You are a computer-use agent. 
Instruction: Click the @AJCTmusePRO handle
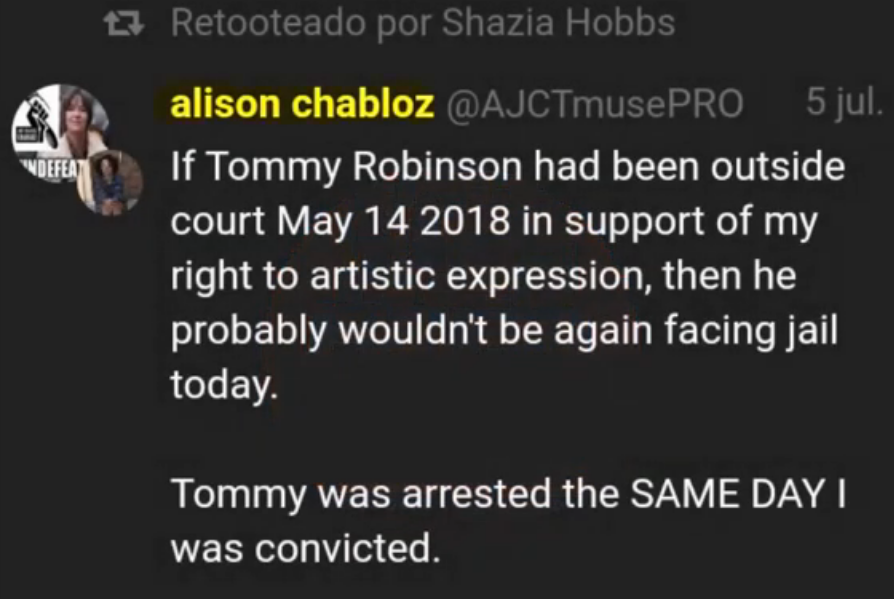click(x=595, y=104)
